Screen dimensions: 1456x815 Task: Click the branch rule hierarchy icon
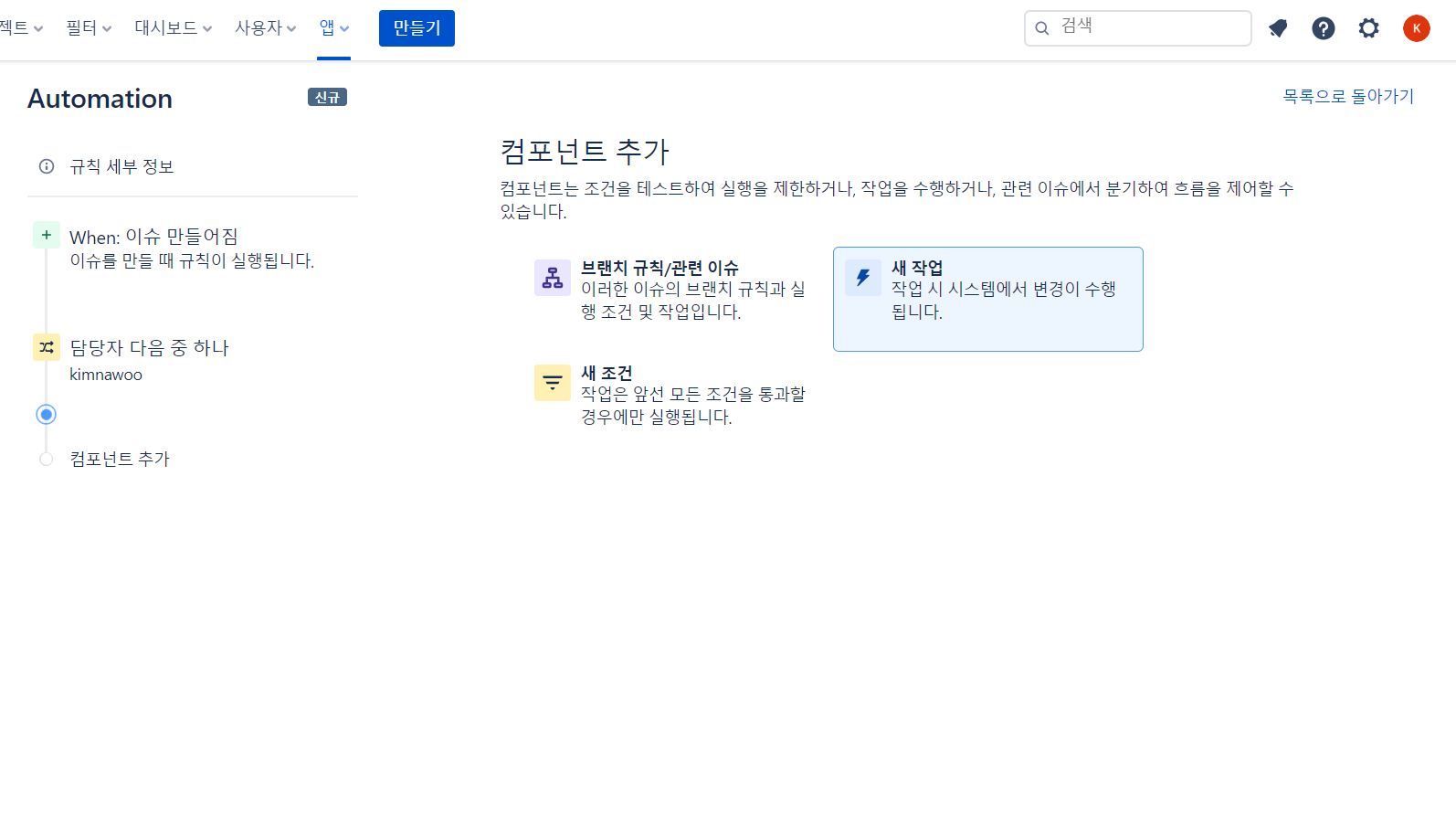tap(553, 278)
